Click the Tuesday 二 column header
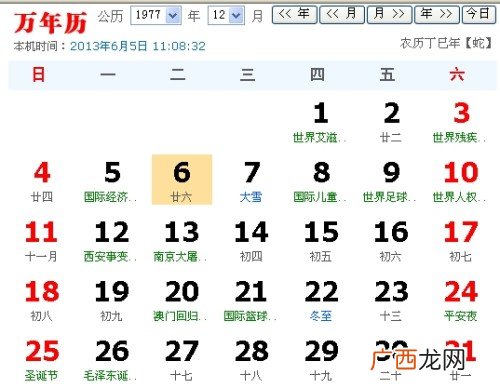Viewport: 500px width, 388px height. (178, 74)
